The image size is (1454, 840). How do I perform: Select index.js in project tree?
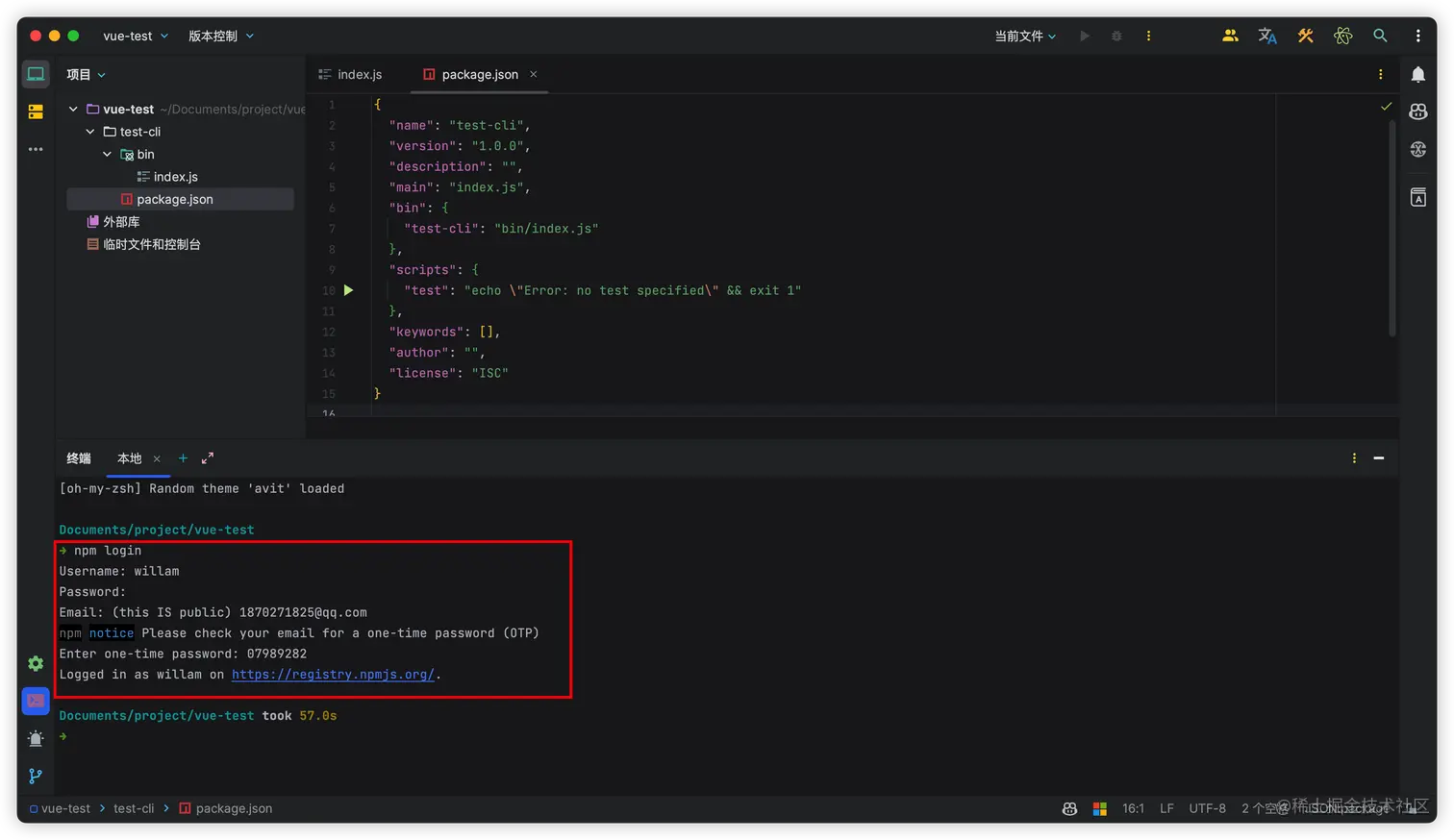(167, 177)
